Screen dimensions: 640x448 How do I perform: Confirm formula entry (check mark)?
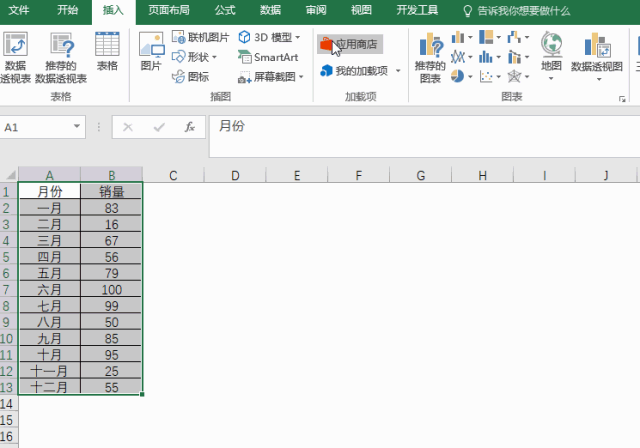159,127
